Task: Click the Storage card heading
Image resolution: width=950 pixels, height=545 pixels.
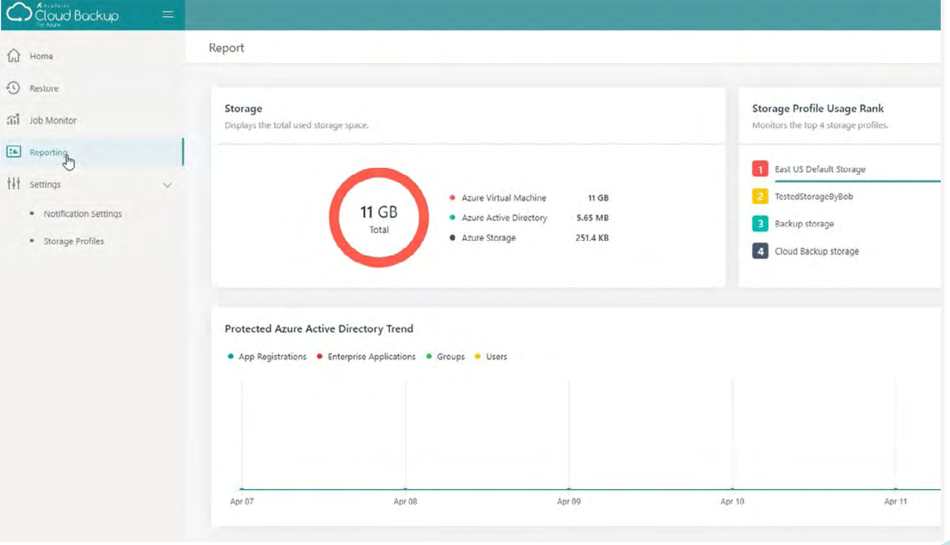Action: point(243,108)
